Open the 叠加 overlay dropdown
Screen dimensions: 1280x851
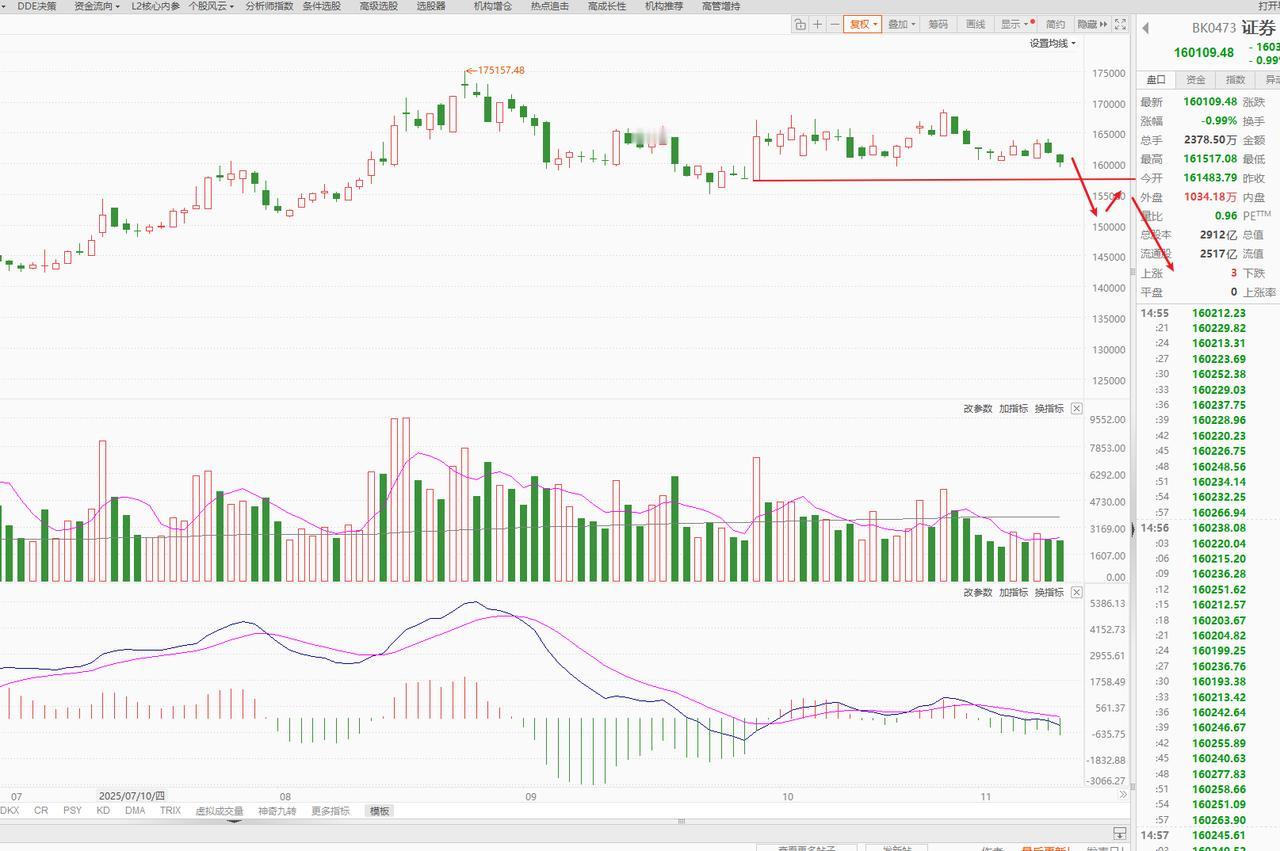pyautogui.click(x=901, y=24)
